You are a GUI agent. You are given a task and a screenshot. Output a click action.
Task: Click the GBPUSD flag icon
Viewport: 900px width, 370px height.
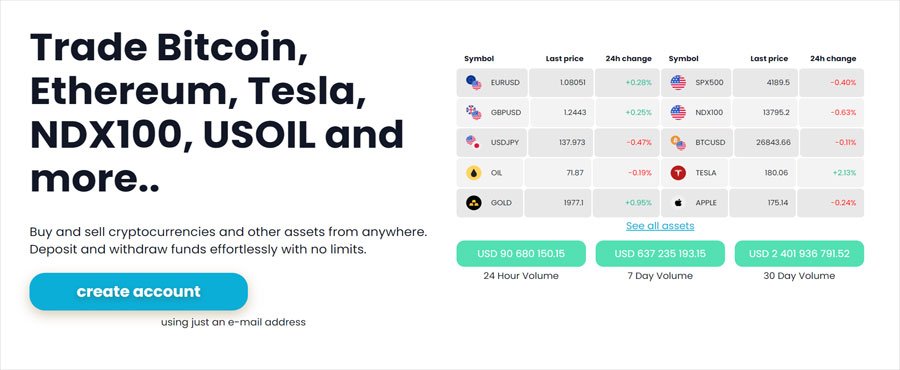474,112
